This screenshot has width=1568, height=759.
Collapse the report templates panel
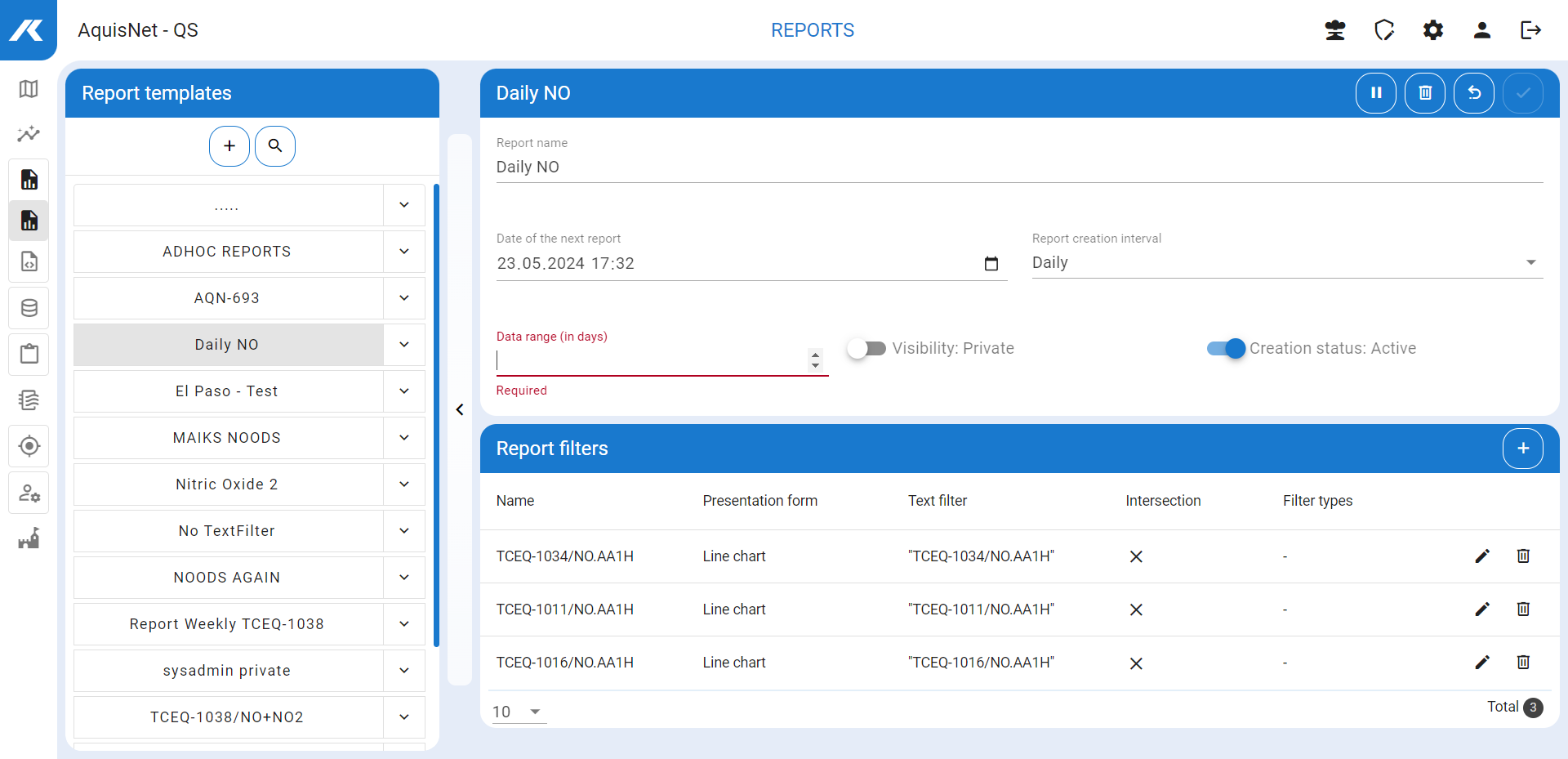pos(460,409)
